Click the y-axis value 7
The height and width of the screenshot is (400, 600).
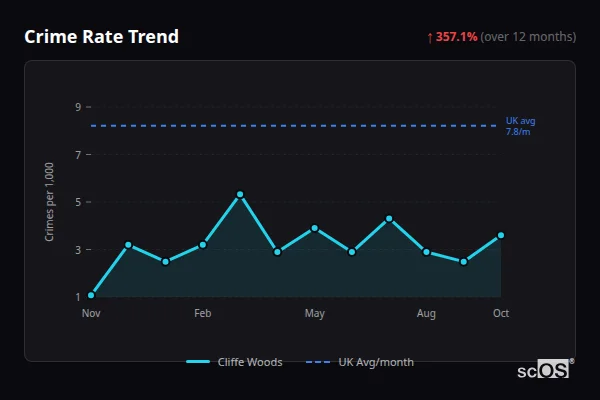pos(78,155)
